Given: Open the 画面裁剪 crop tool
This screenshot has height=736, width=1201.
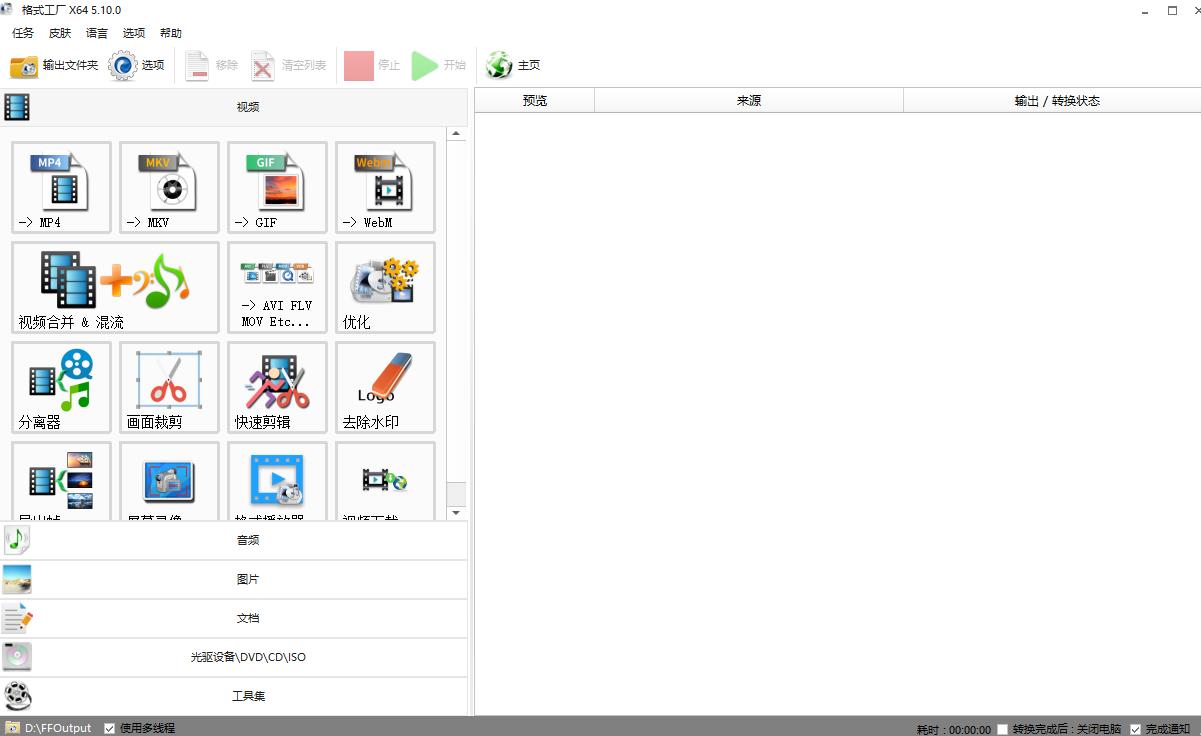Looking at the screenshot, I should [x=169, y=387].
